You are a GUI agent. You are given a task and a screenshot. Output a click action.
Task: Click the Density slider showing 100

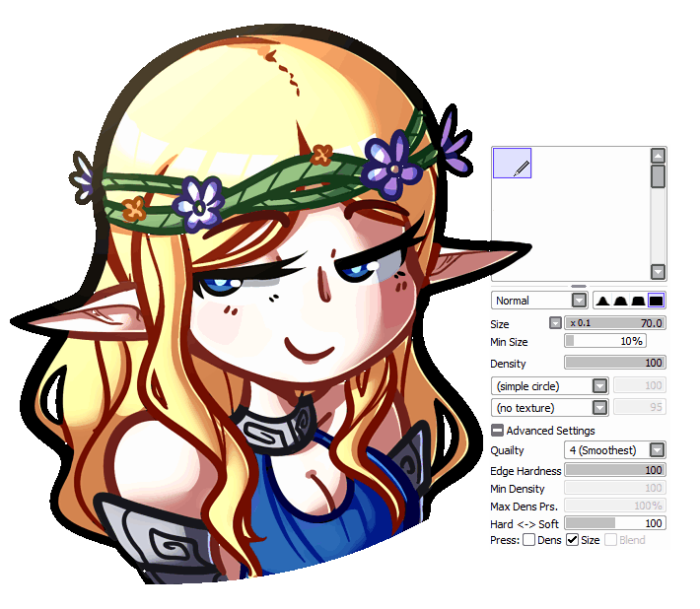pyautogui.click(x=615, y=363)
